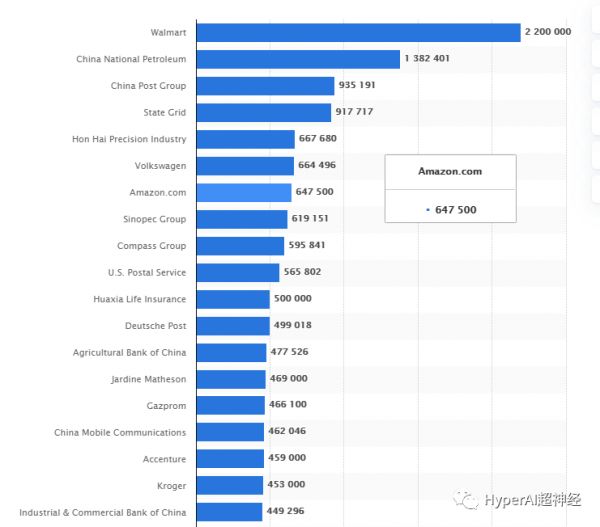Click the Walmart bar in the chart
Viewport: 600px width, 527px height.
pyautogui.click(x=358, y=32)
